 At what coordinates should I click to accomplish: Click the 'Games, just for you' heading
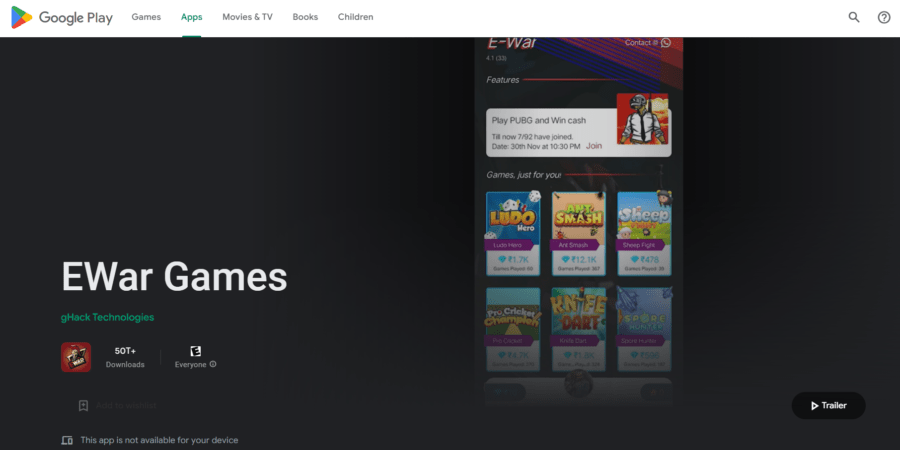(x=523, y=174)
